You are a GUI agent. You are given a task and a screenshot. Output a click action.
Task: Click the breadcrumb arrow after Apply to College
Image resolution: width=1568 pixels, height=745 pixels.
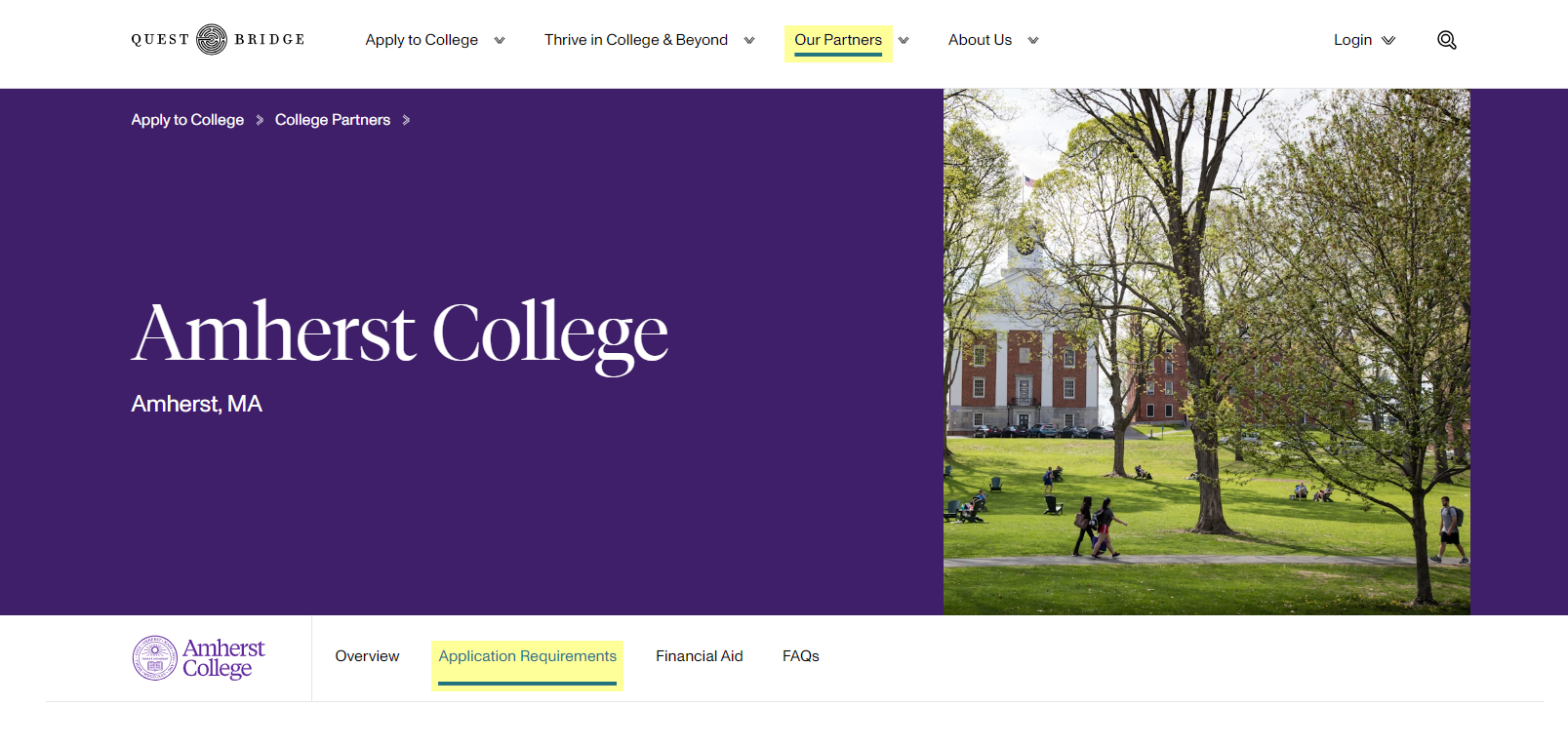(260, 120)
